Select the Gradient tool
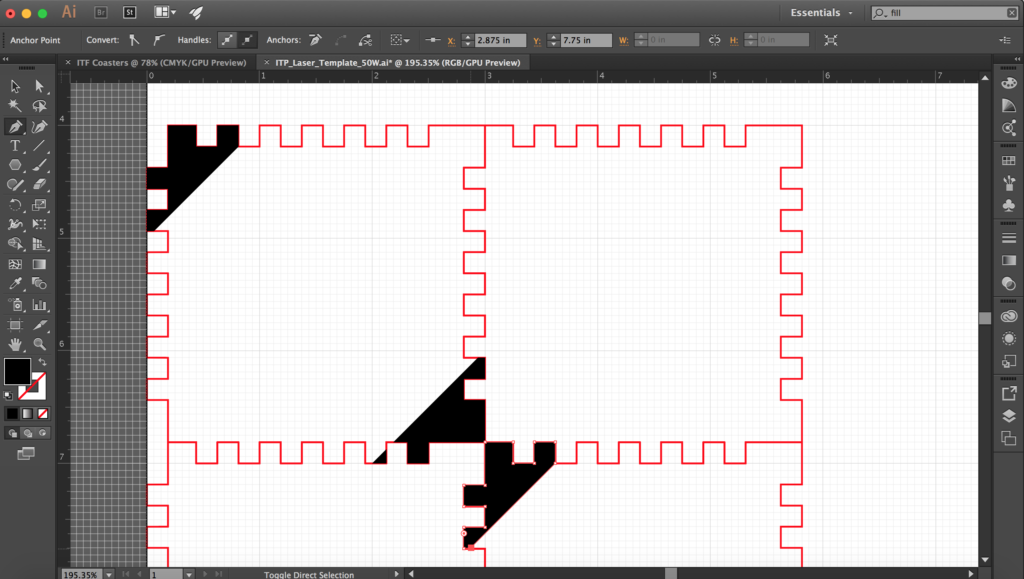The image size is (1024, 579). [39, 264]
